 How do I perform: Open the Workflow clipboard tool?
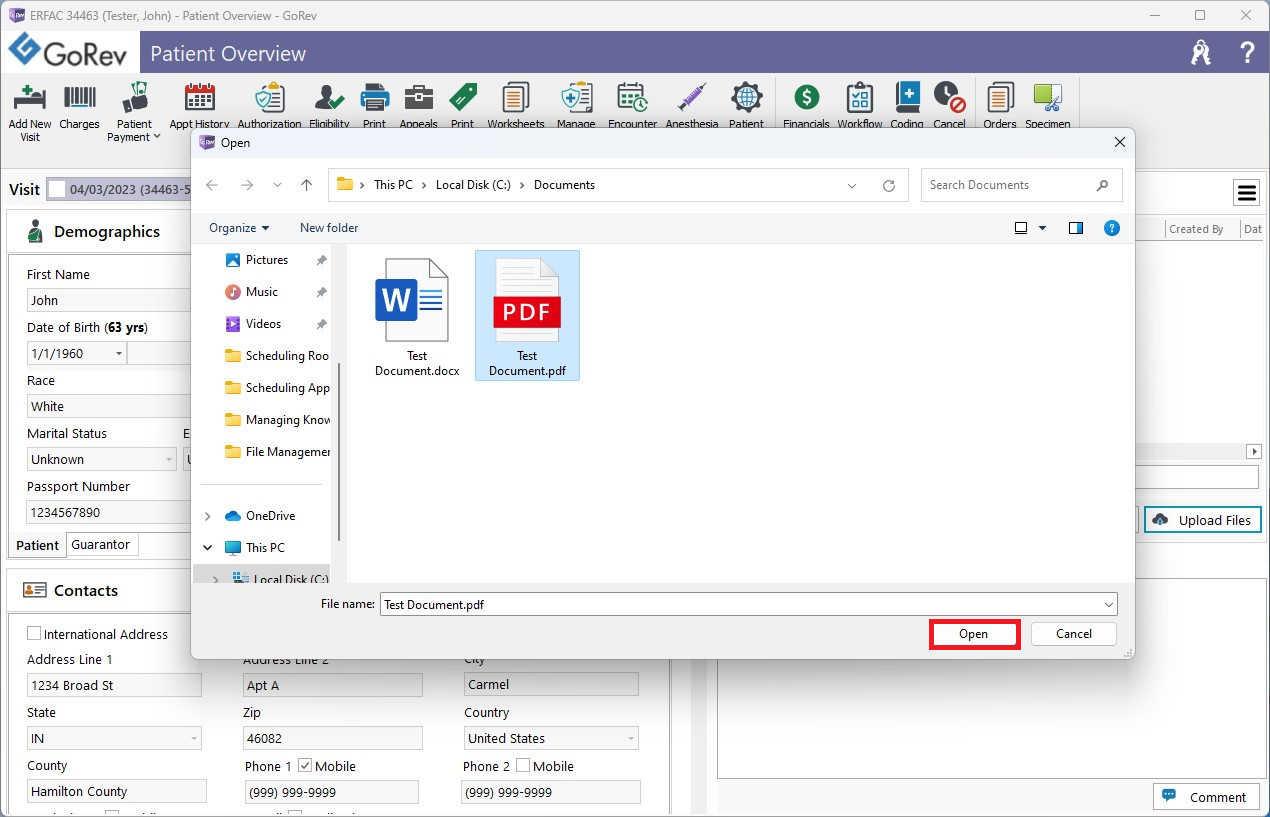click(x=860, y=106)
